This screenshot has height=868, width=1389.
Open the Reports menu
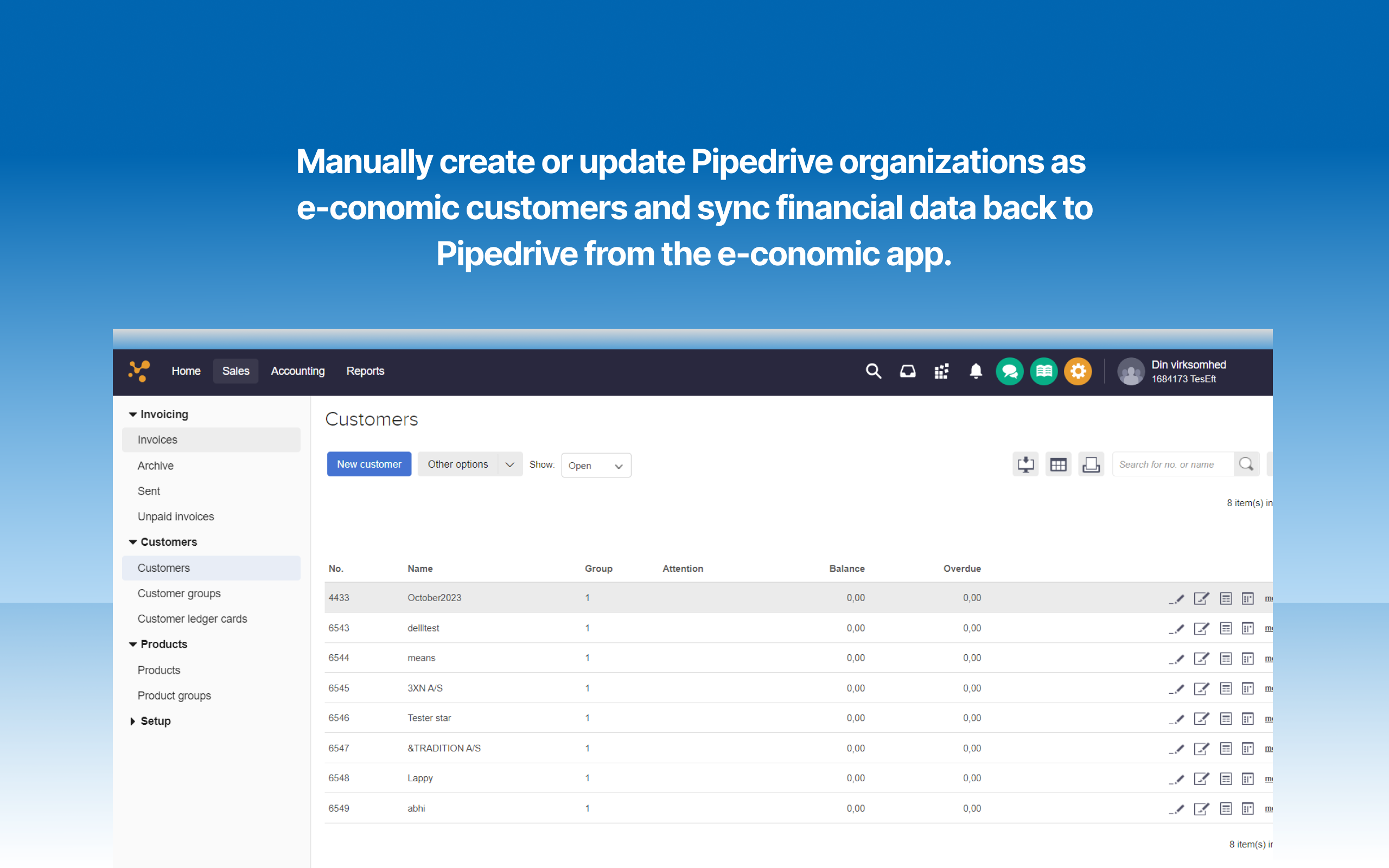(365, 371)
